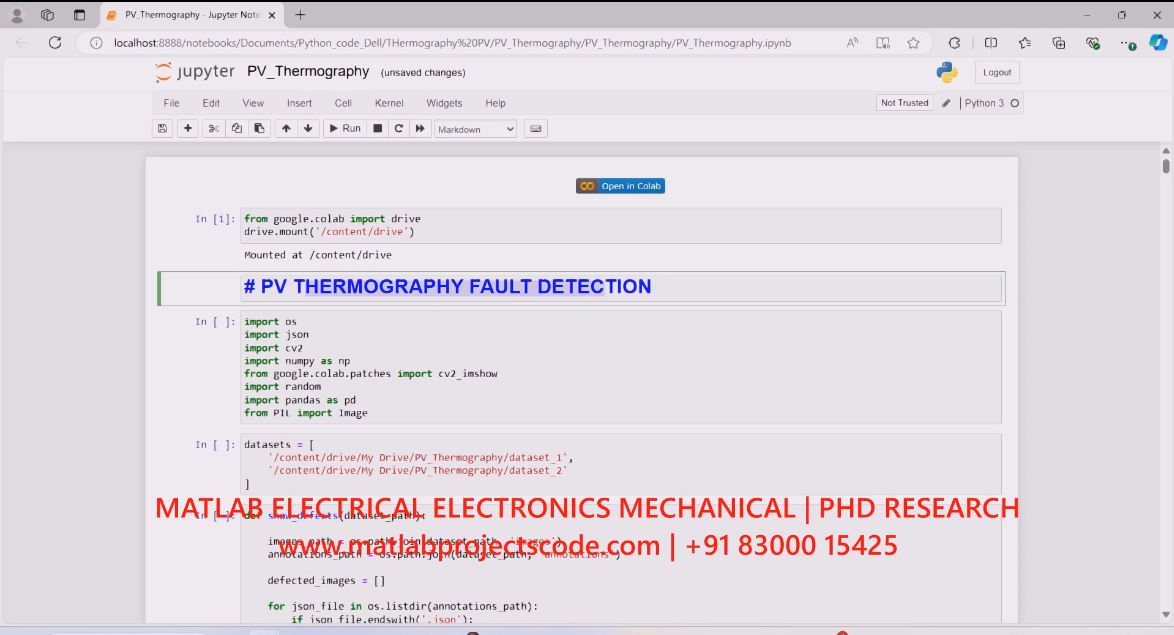Click the browser address bar URL

coord(452,43)
